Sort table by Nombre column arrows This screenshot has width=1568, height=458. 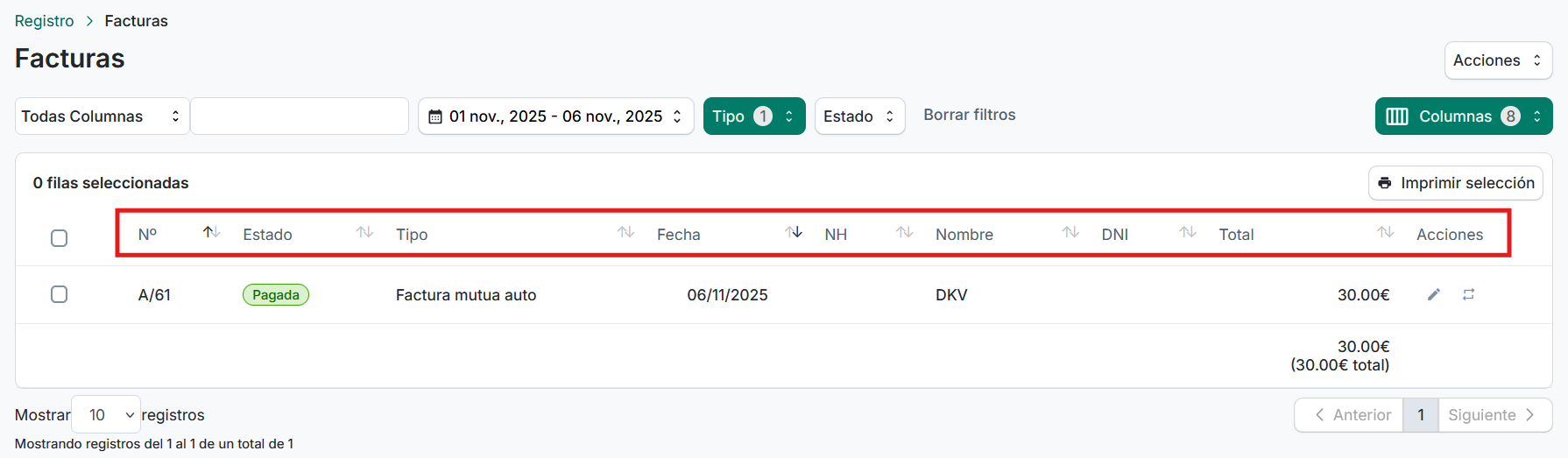(x=1070, y=232)
